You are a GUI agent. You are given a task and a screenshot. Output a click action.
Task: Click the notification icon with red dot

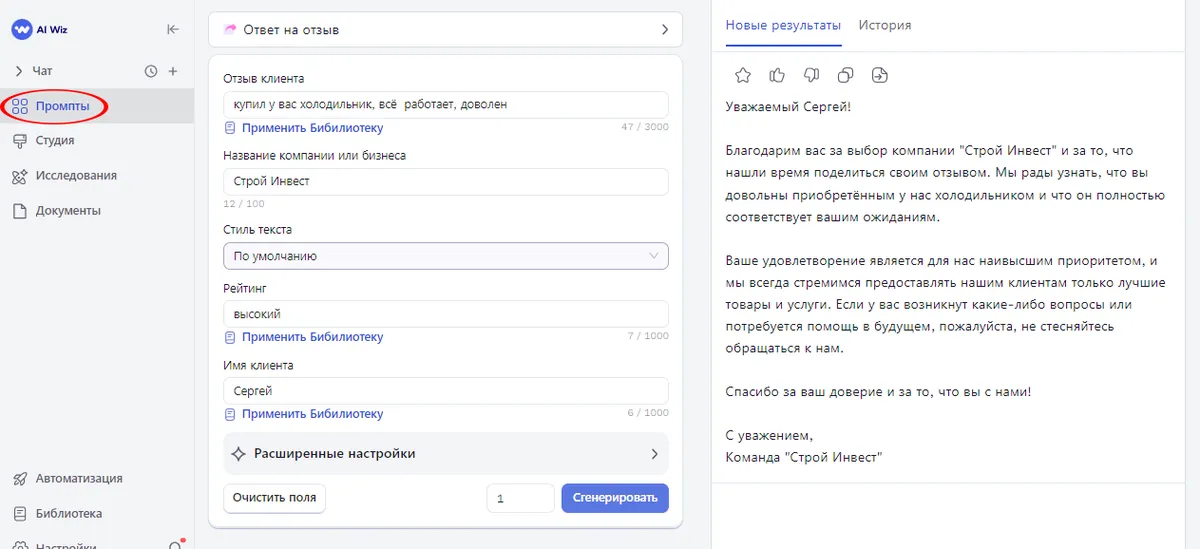point(176,545)
